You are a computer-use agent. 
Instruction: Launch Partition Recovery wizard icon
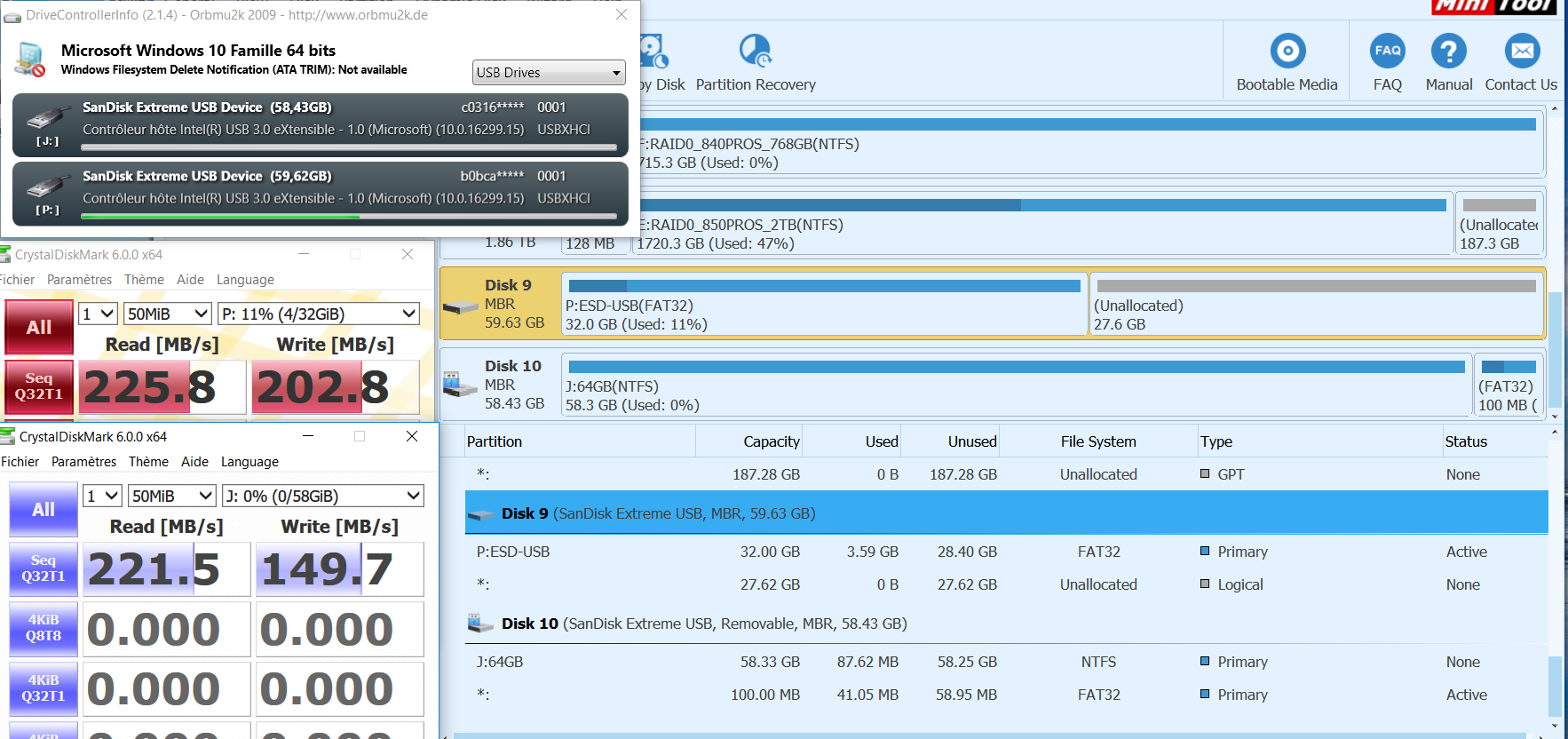(756, 52)
